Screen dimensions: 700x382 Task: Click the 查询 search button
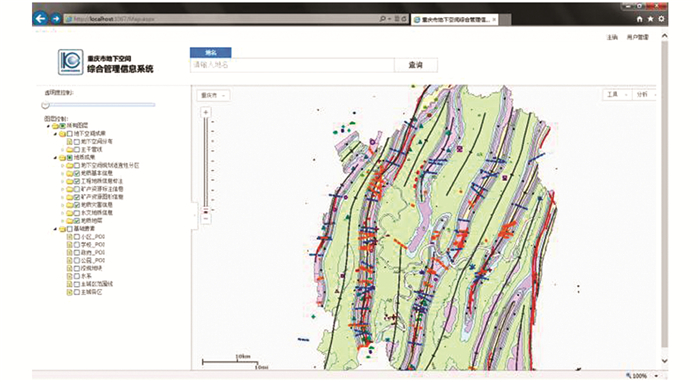(416, 65)
